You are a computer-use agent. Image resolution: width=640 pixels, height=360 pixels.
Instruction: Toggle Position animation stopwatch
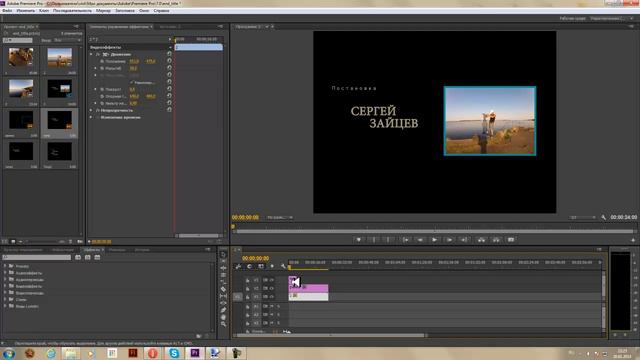[102, 61]
